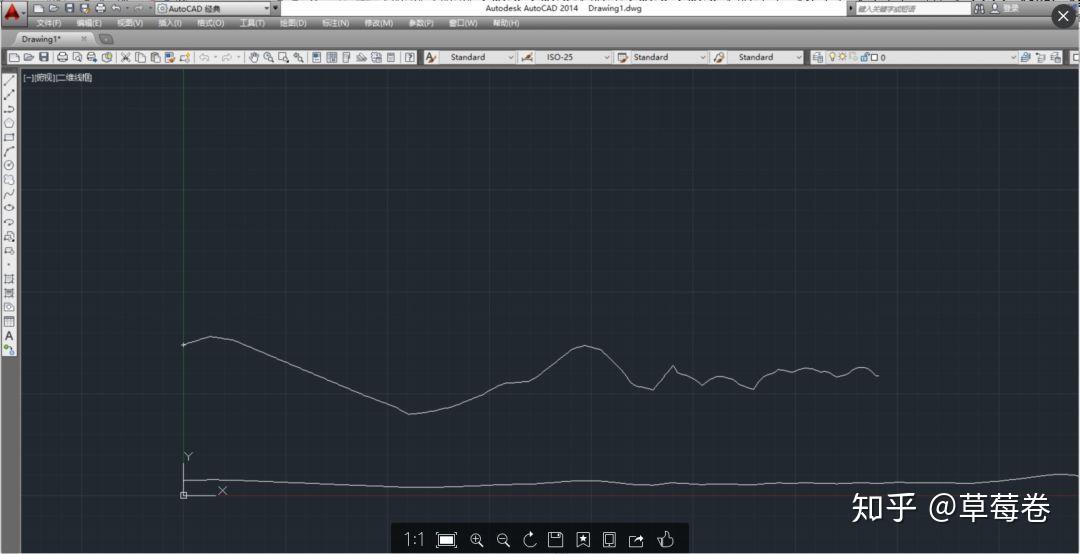The width and height of the screenshot is (1080, 554).
Task: Open the AutoCAD application menu button
Action: [x=13, y=12]
